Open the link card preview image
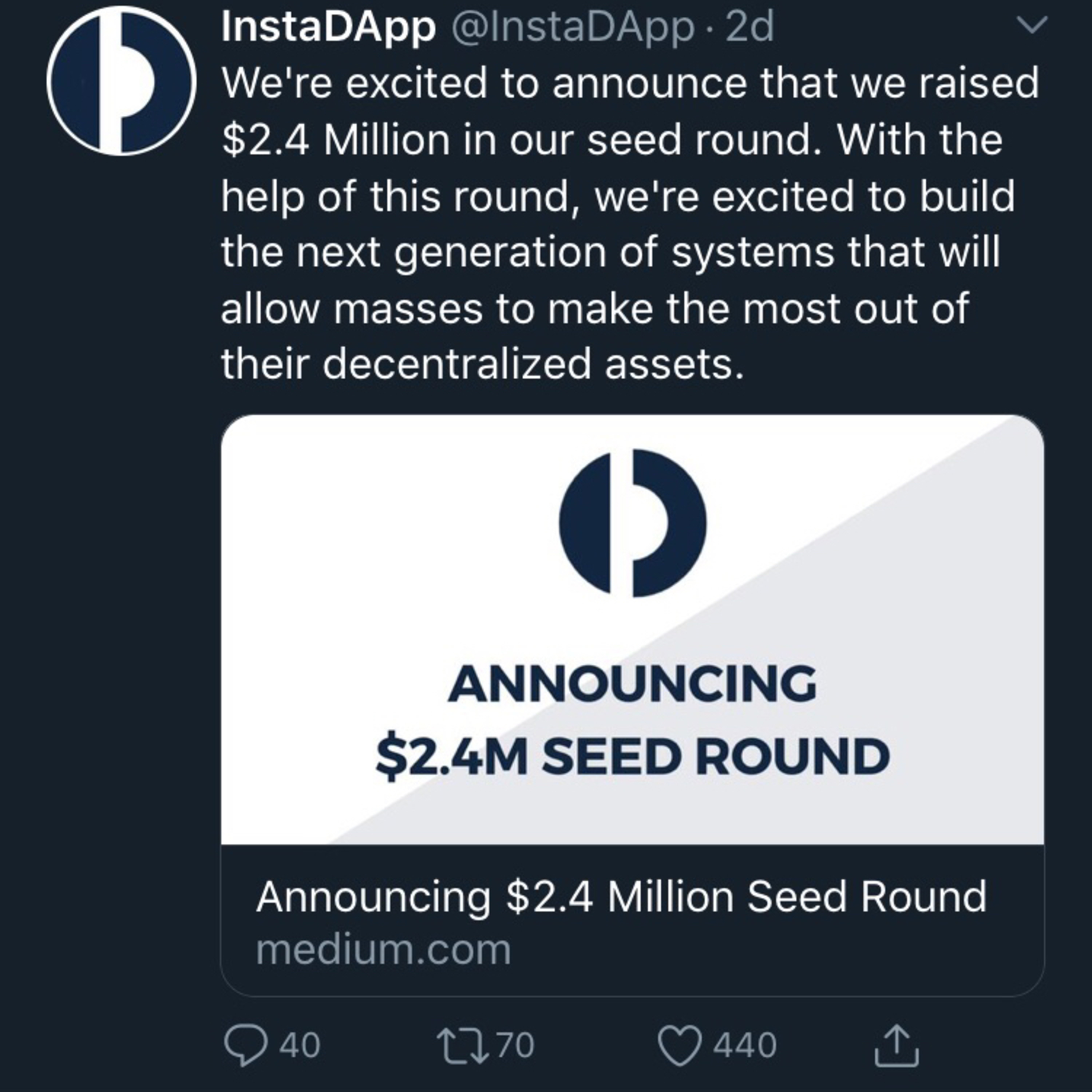 tap(633, 630)
